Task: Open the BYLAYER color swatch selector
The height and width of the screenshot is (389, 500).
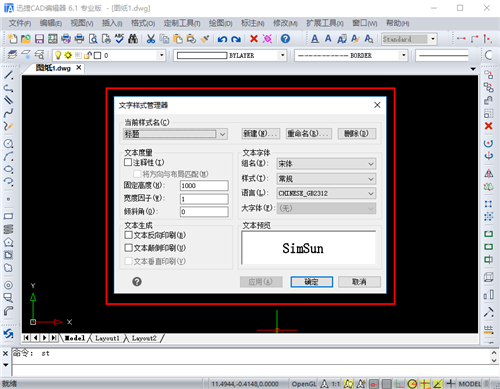Action: click(x=230, y=55)
